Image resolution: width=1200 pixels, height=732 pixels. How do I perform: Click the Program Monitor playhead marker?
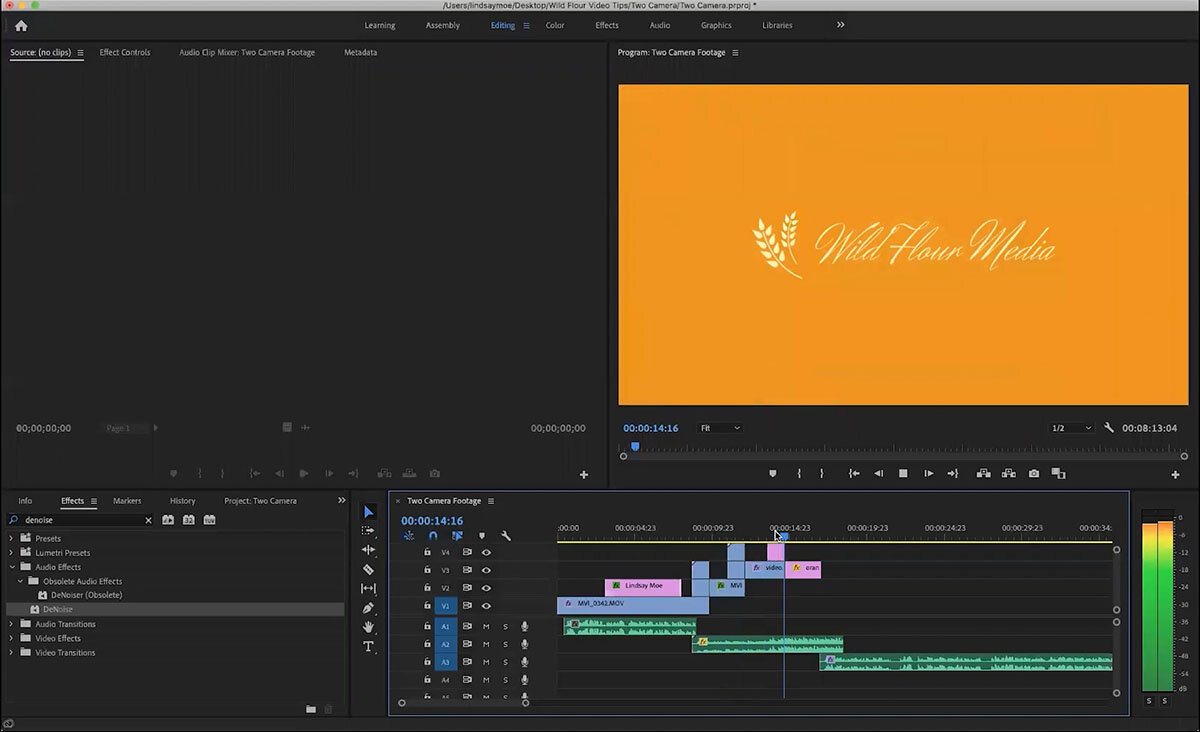pos(634,447)
